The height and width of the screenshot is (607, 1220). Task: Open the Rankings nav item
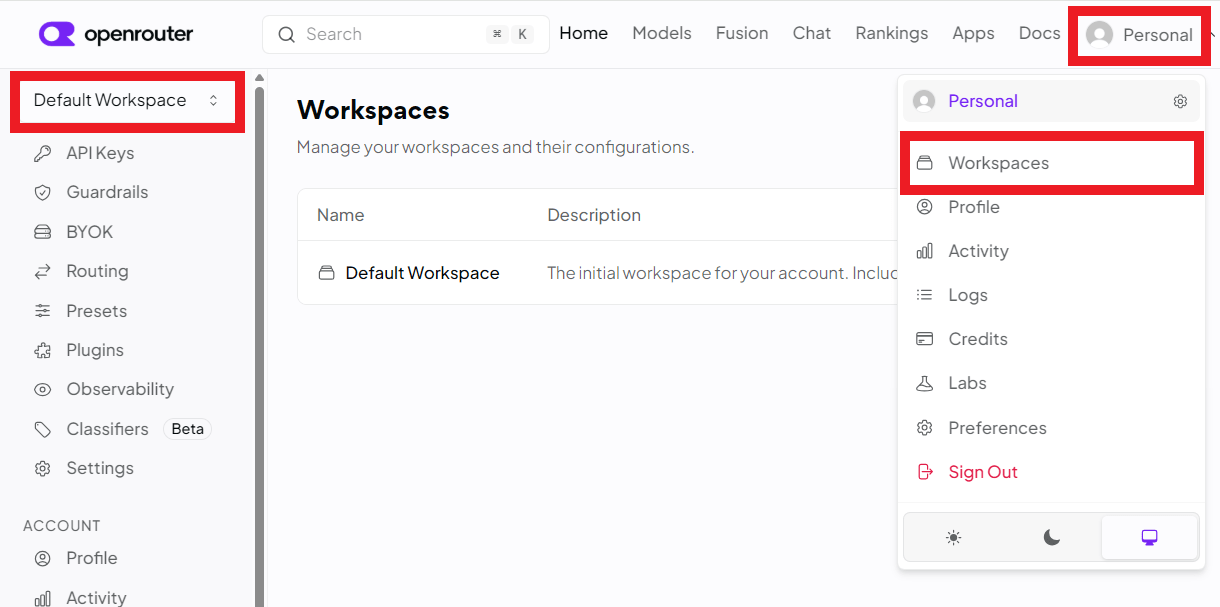(x=892, y=34)
